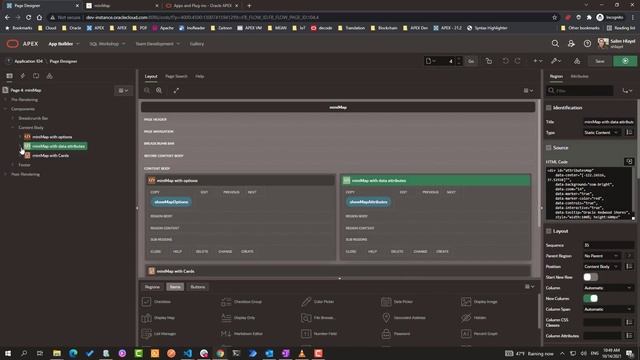Switch to the Buttons gallery tab

pyautogui.click(x=198, y=287)
